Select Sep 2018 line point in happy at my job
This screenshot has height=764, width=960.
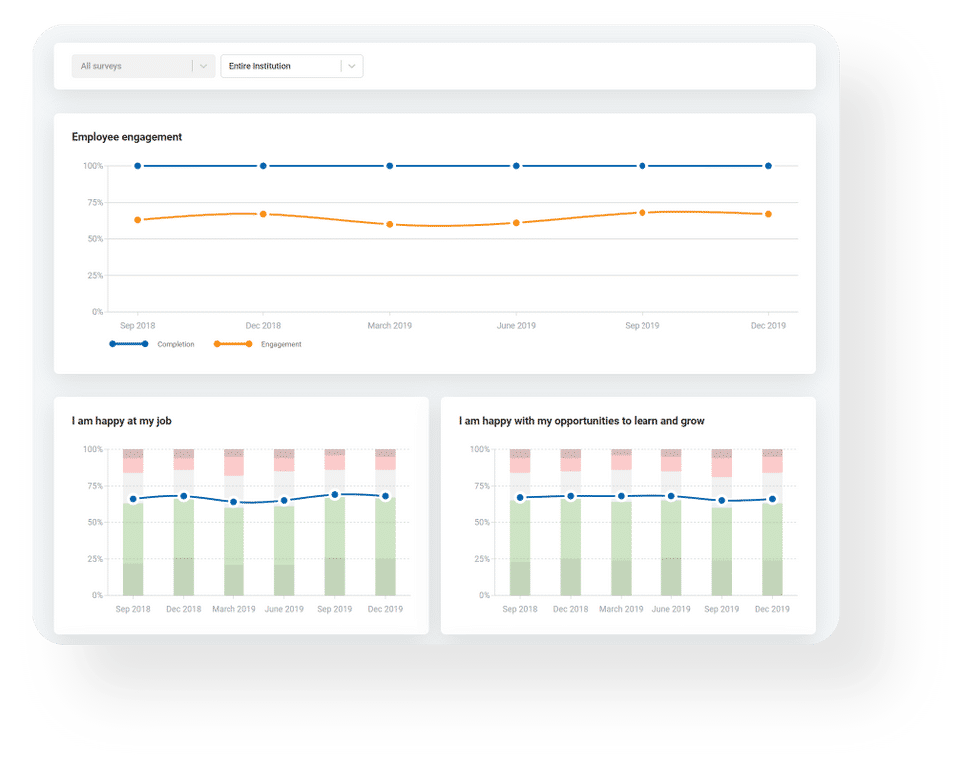pos(133,499)
